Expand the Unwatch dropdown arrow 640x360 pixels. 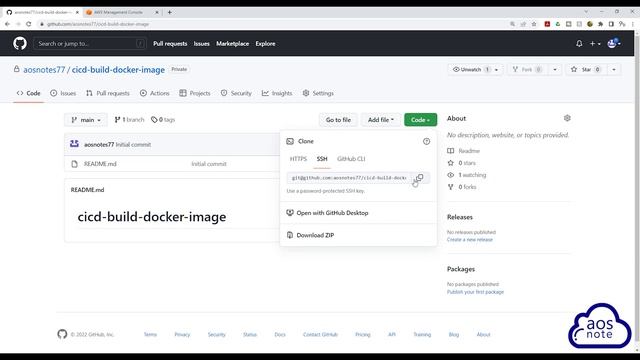[496, 69]
